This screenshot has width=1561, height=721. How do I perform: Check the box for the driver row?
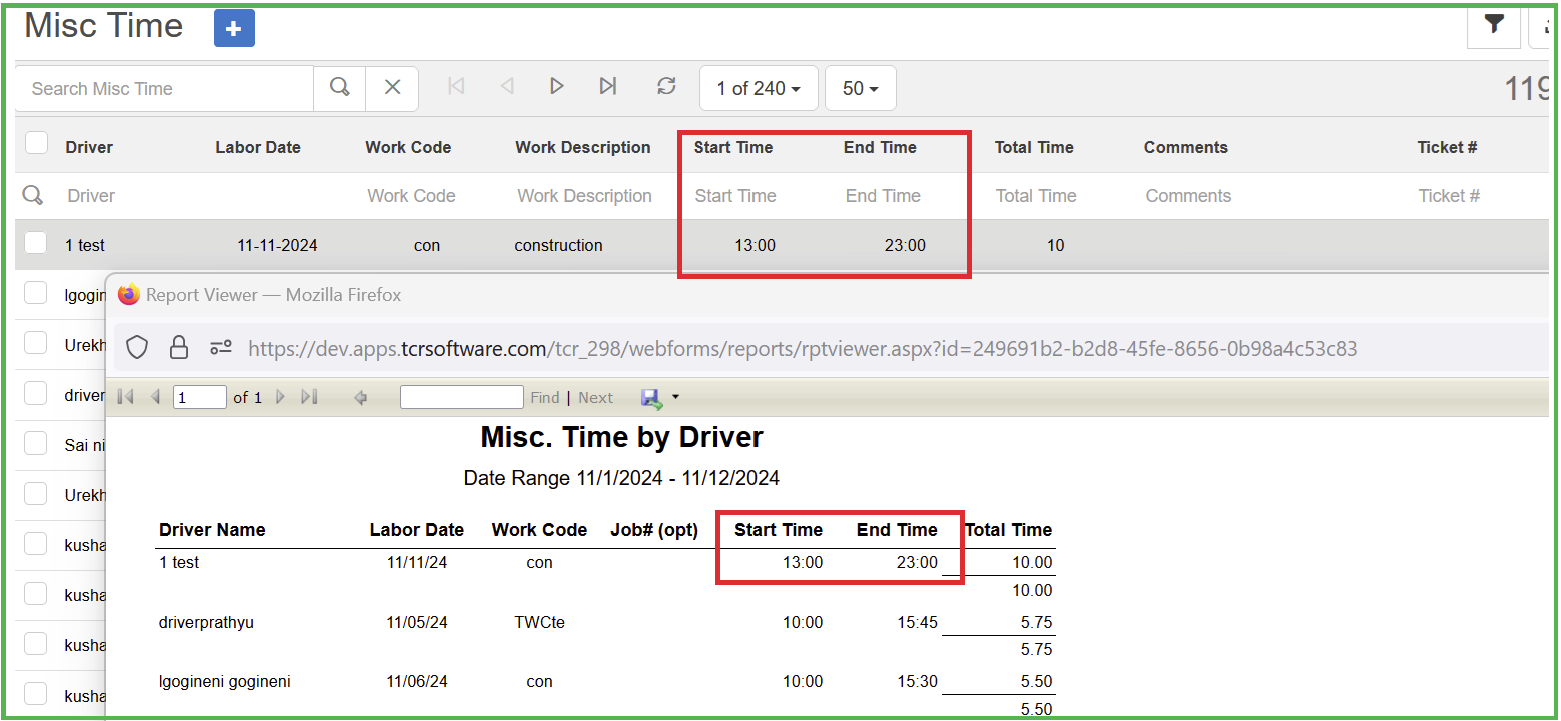[x=36, y=393]
